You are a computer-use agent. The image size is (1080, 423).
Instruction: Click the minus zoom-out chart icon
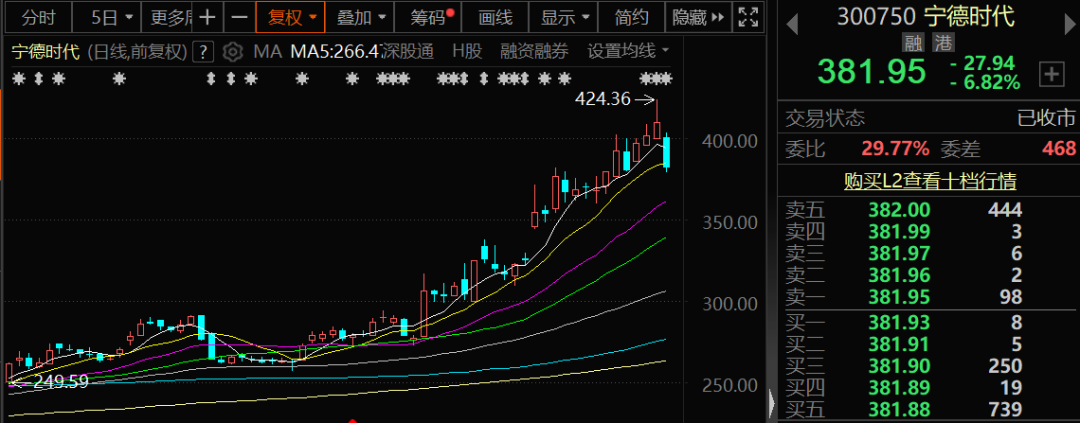238,17
